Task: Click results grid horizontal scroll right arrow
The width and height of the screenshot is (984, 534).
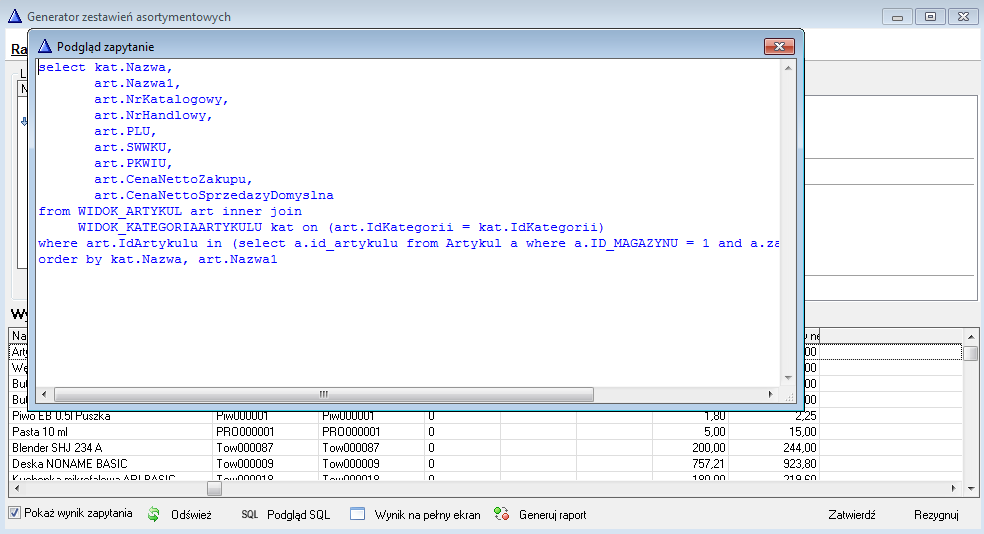Action: coord(954,488)
